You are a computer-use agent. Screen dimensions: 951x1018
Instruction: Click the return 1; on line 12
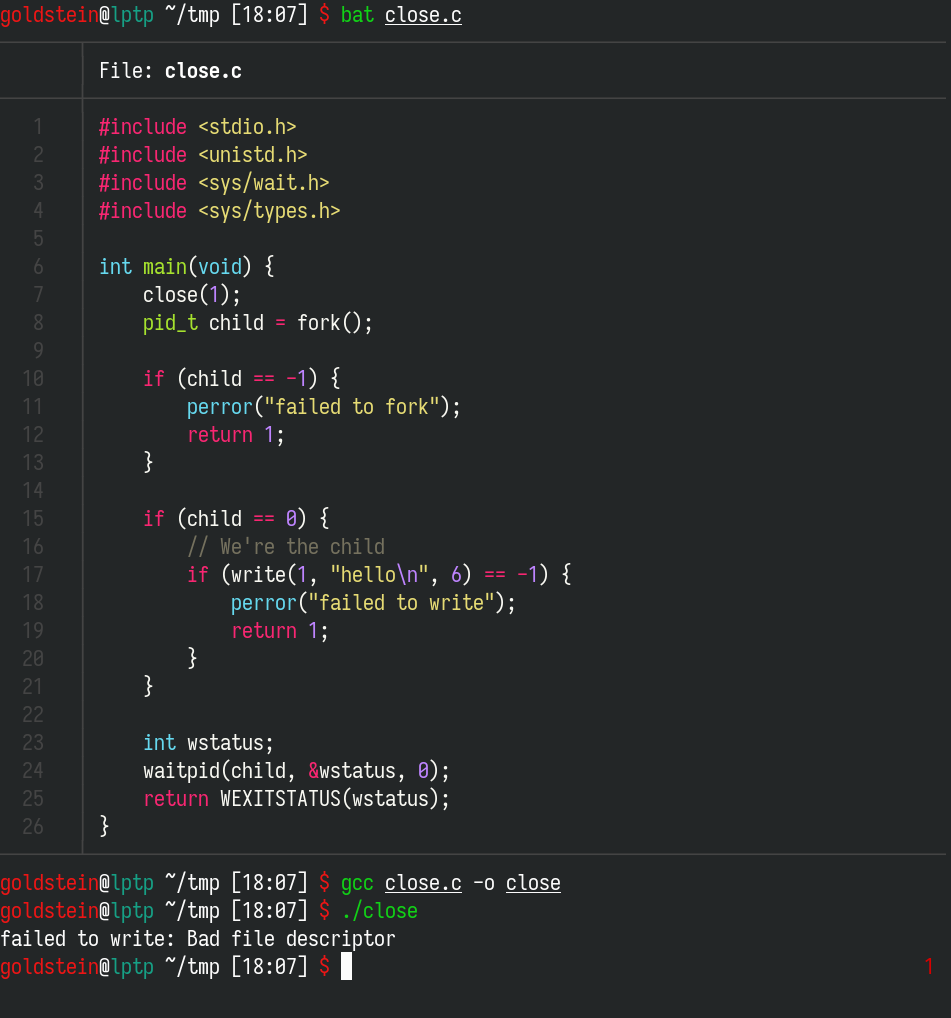click(x=236, y=434)
